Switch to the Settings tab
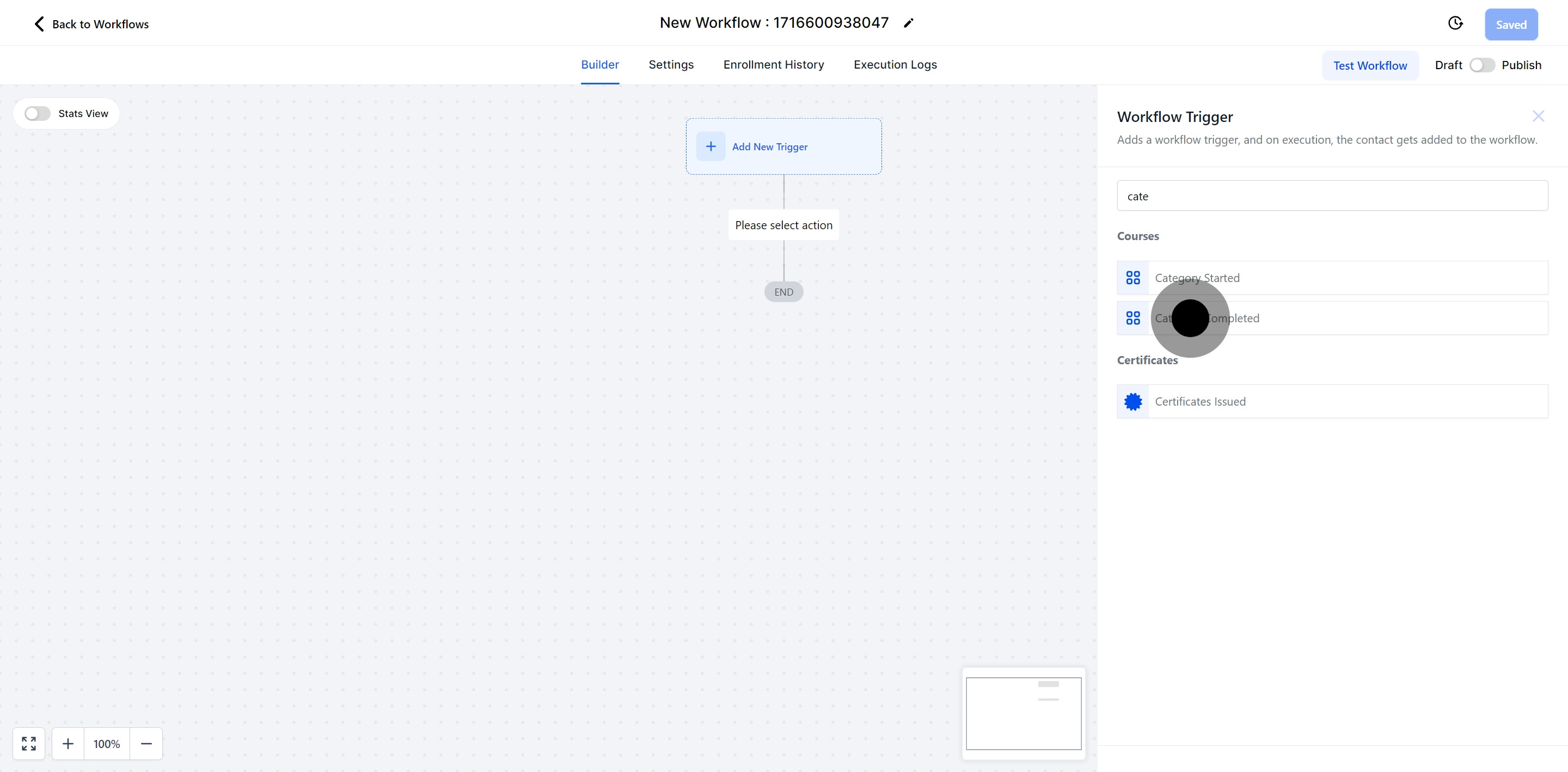 (671, 65)
